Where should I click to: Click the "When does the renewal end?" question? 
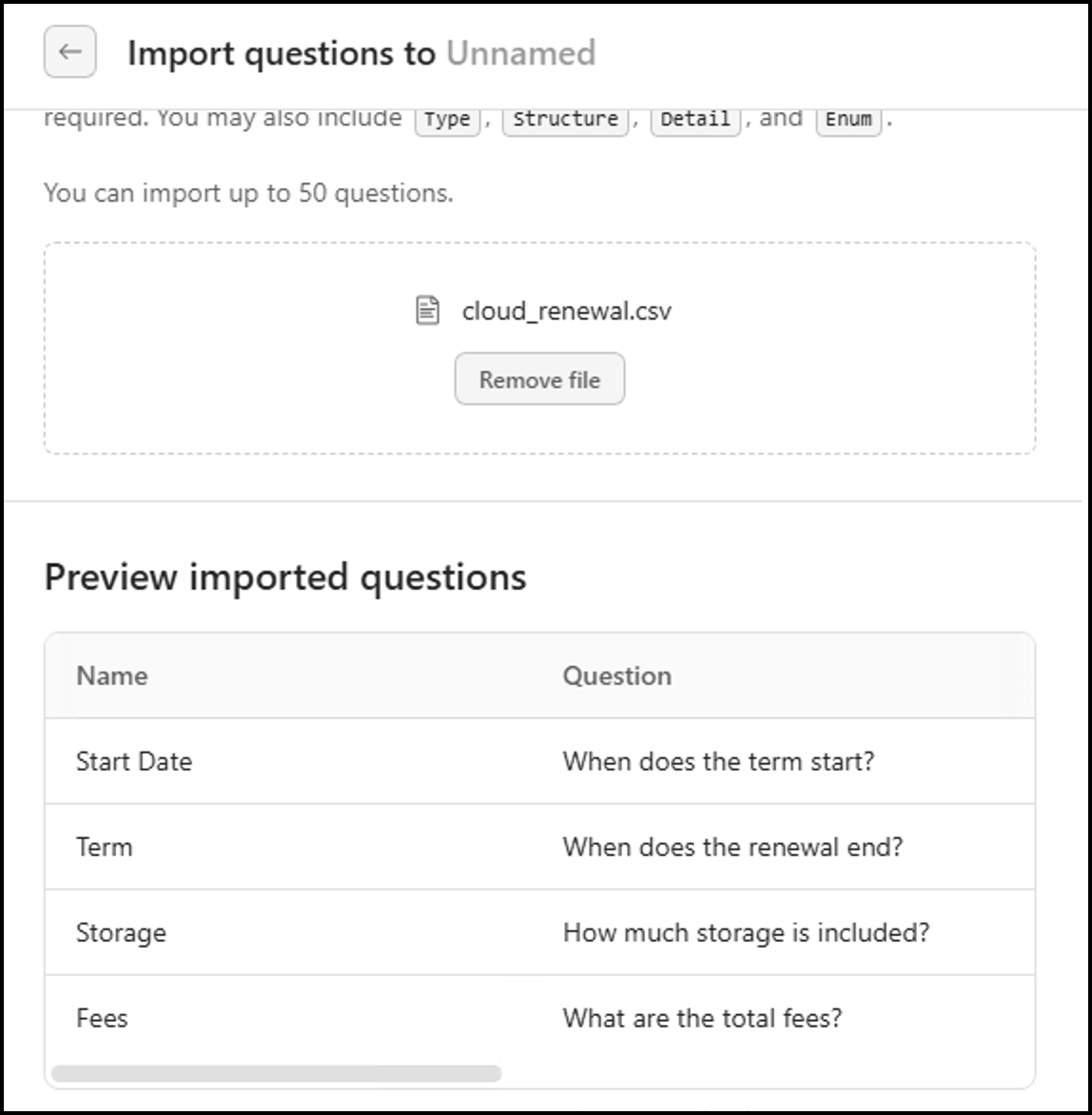point(732,847)
